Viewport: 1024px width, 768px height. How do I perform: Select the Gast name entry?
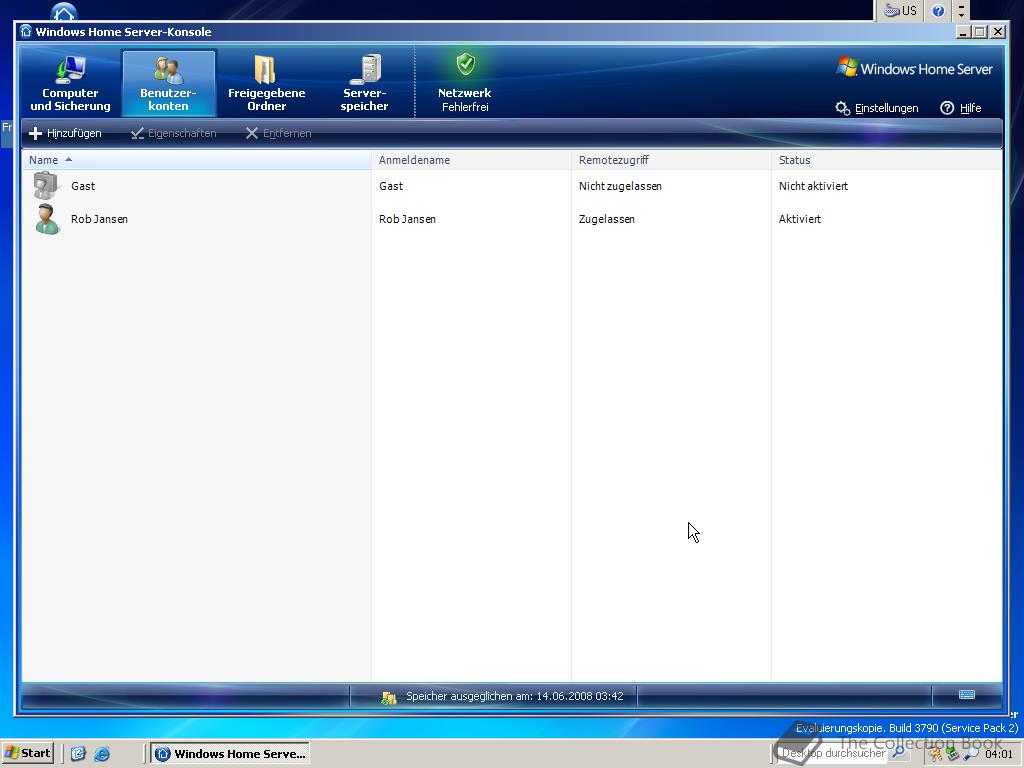tap(83, 186)
